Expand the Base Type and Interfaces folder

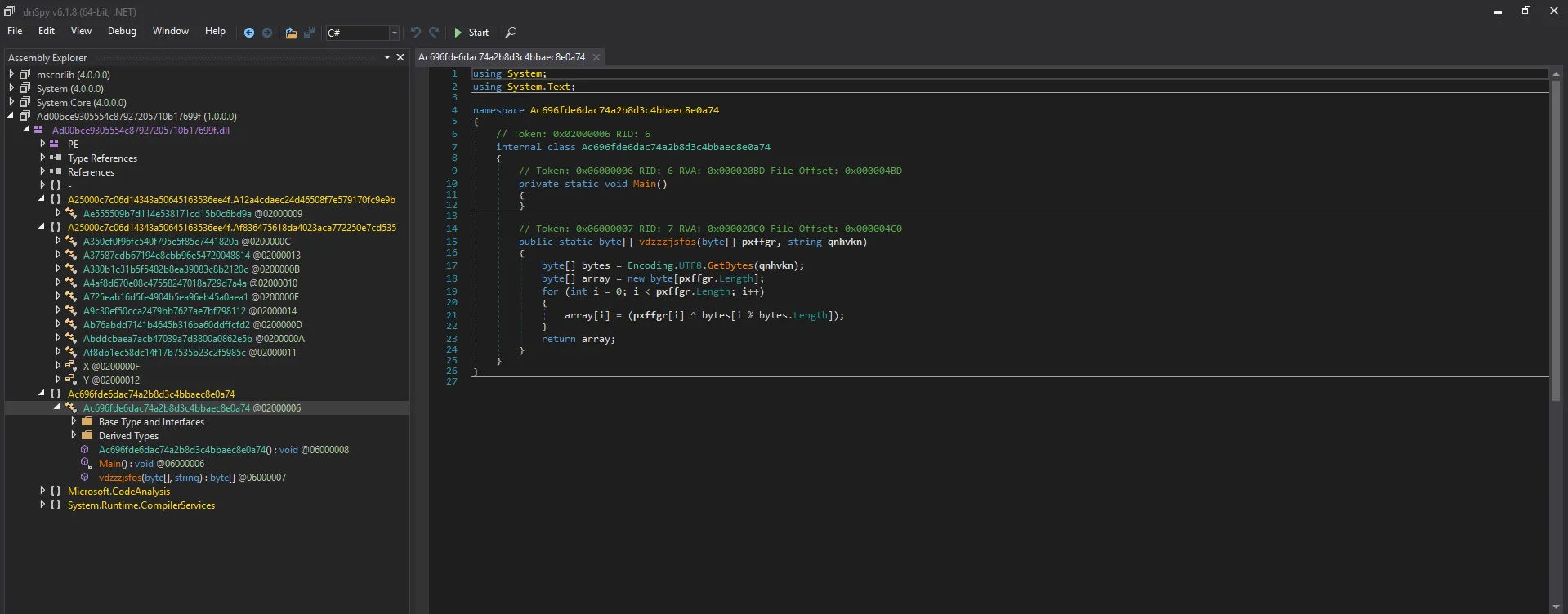click(x=74, y=422)
